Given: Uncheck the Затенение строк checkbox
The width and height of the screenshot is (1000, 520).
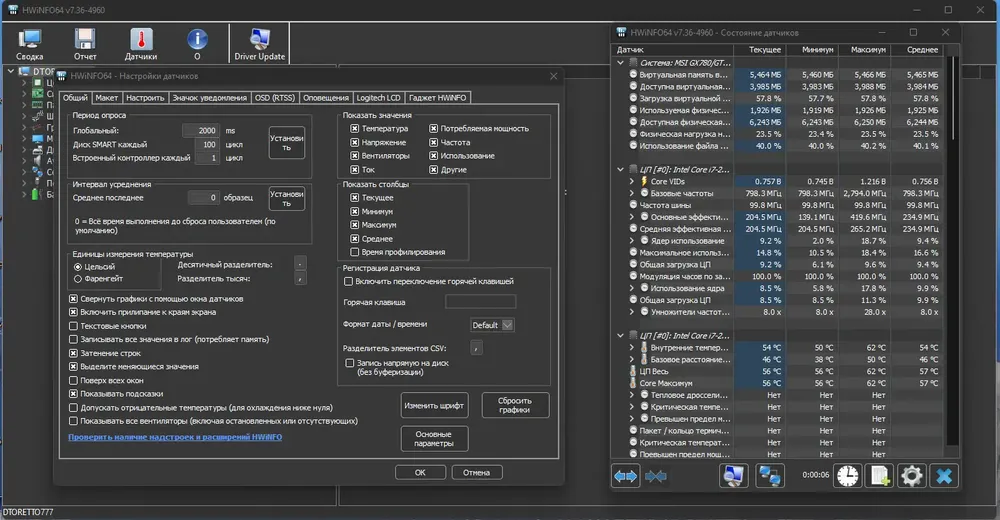Looking at the screenshot, I should point(73,353).
